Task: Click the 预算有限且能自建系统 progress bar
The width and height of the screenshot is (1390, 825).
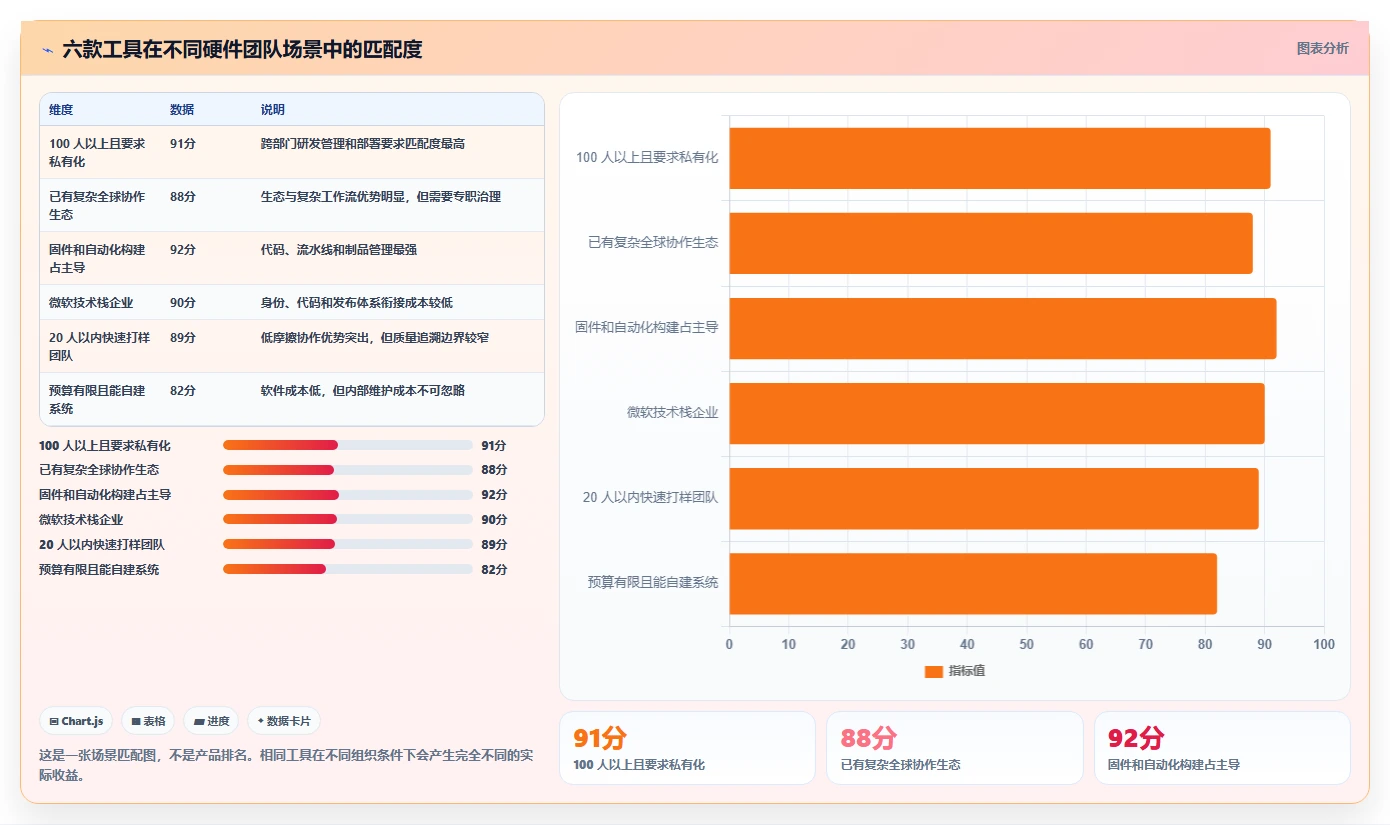Action: tap(347, 569)
